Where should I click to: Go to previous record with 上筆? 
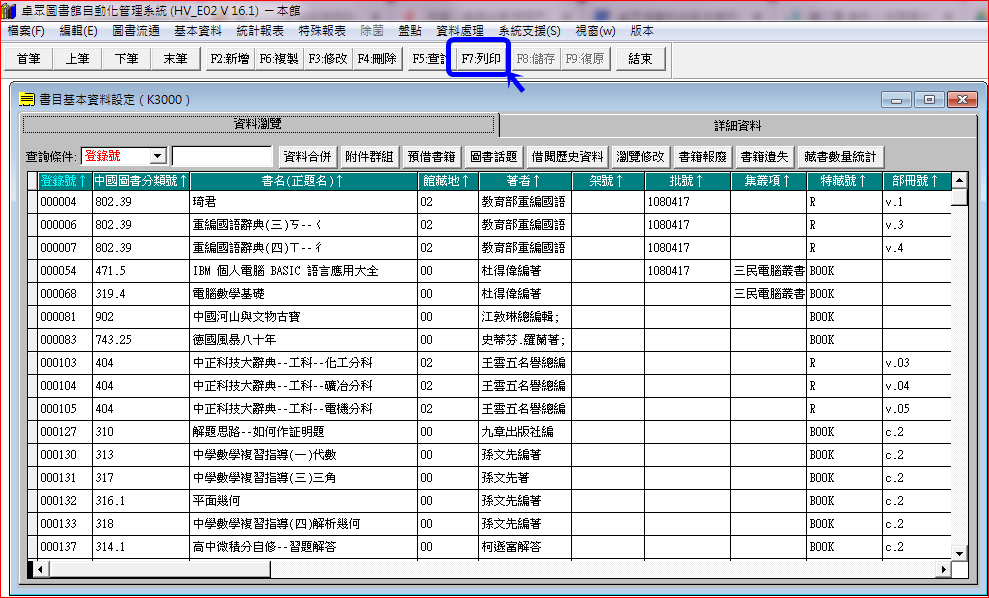click(78, 59)
